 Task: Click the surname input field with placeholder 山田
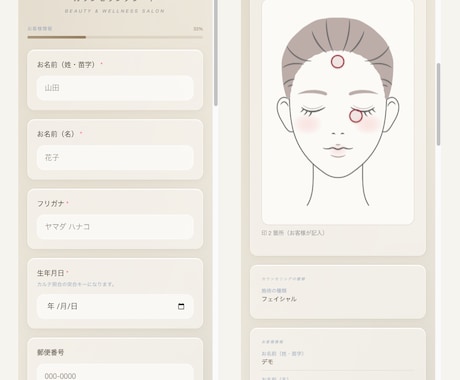(115, 88)
